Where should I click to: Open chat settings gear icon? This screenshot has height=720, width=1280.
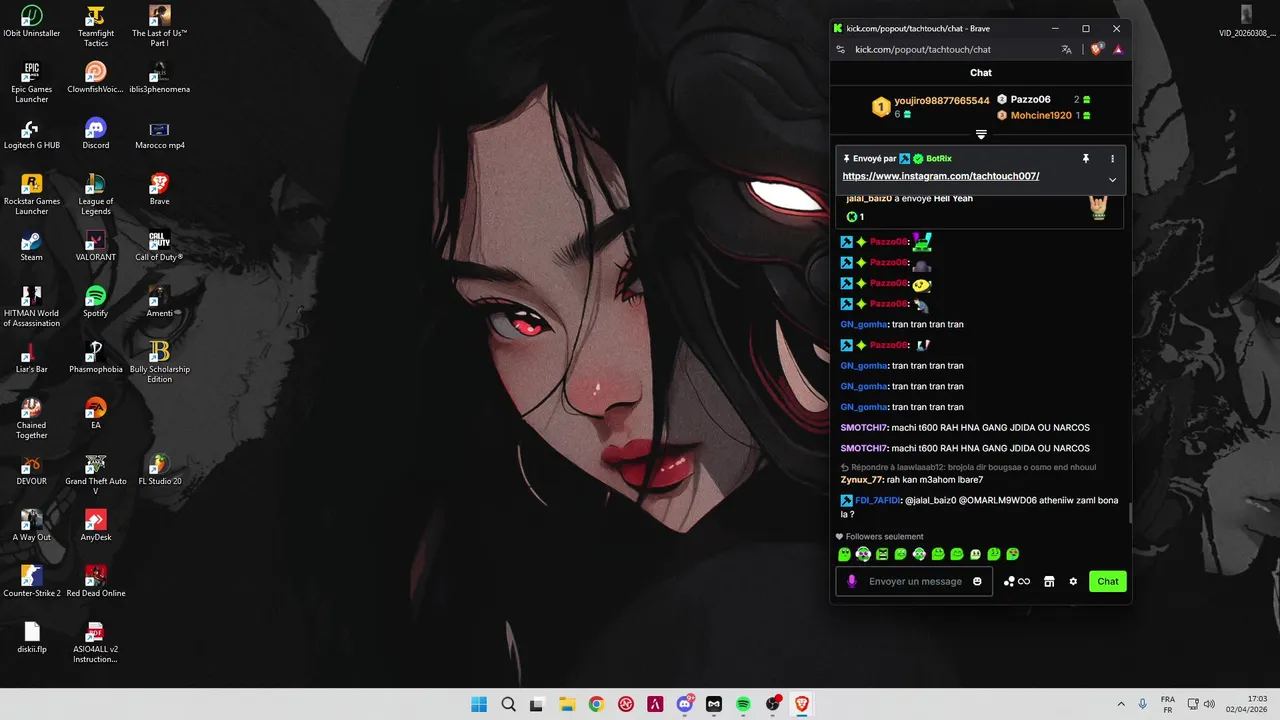point(1073,581)
